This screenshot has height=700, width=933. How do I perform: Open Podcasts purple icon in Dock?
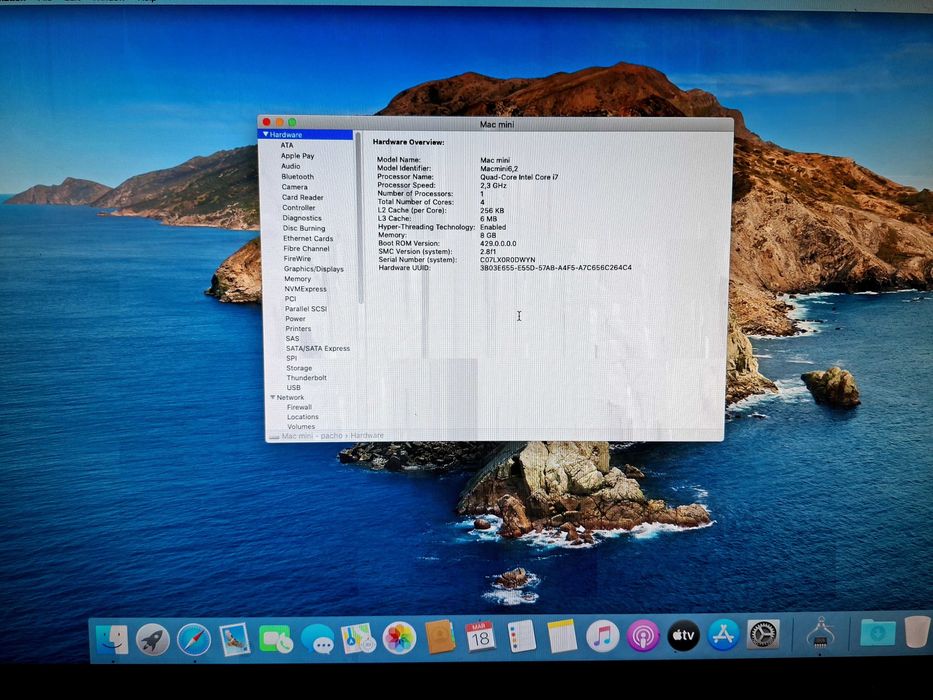(643, 636)
